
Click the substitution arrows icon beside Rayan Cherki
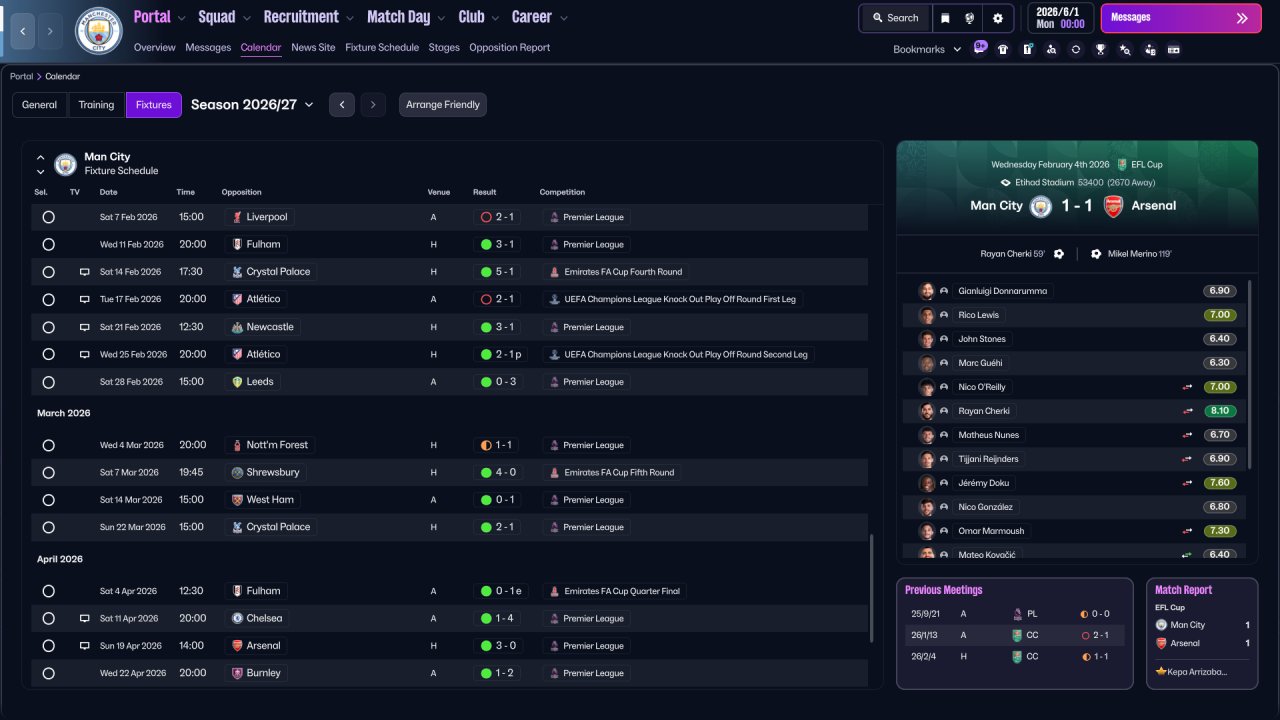click(x=1188, y=411)
